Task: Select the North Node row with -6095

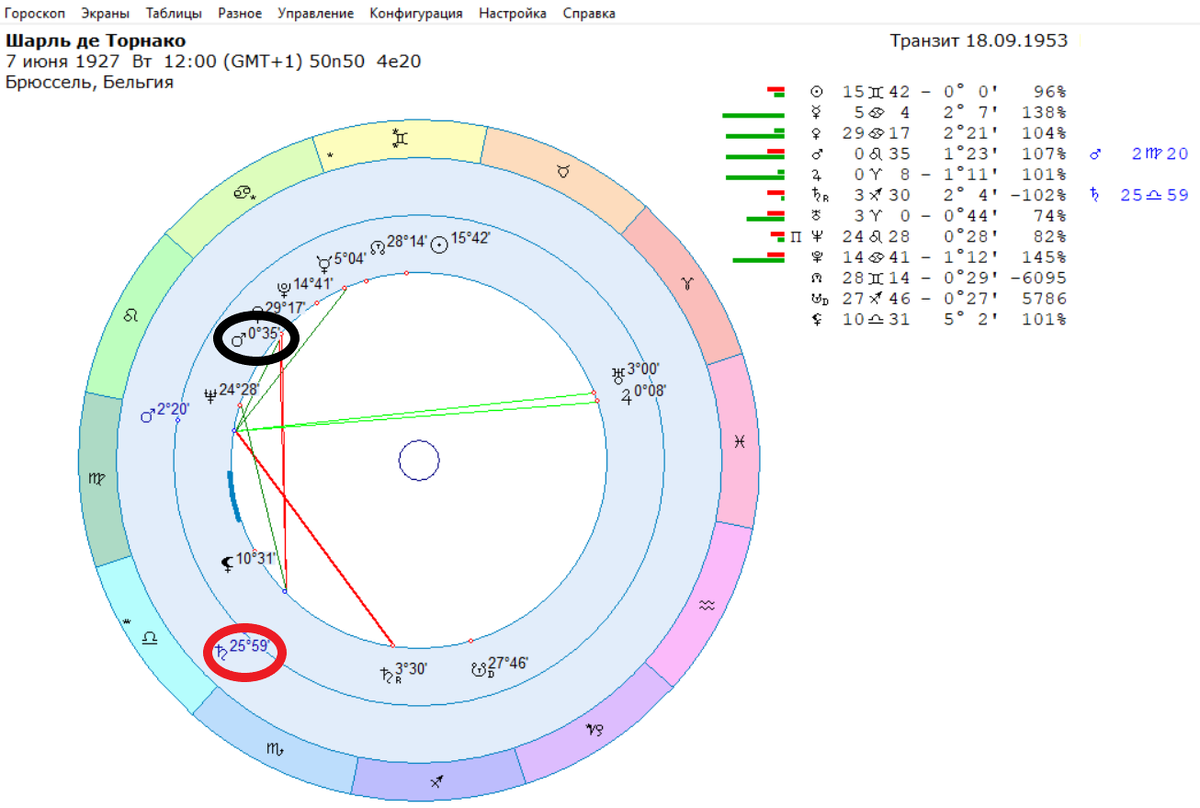Action: coord(937,278)
